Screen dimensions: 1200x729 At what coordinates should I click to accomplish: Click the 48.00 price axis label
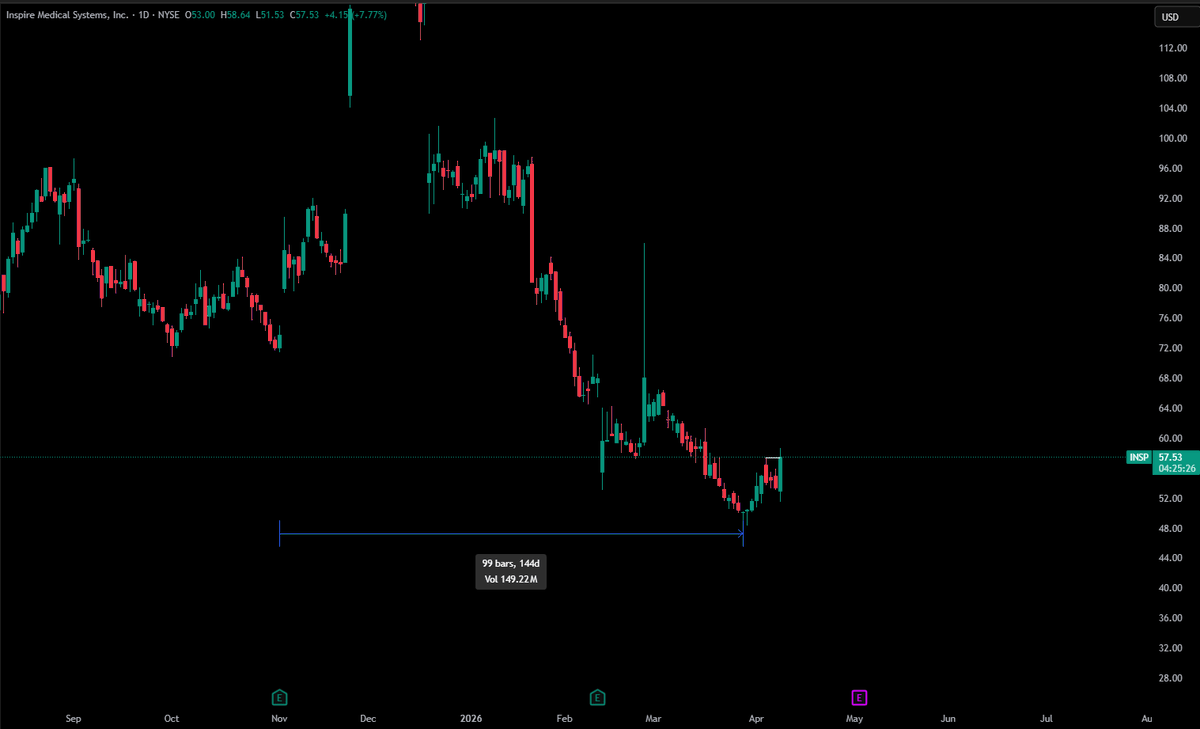pos(1171,528)
